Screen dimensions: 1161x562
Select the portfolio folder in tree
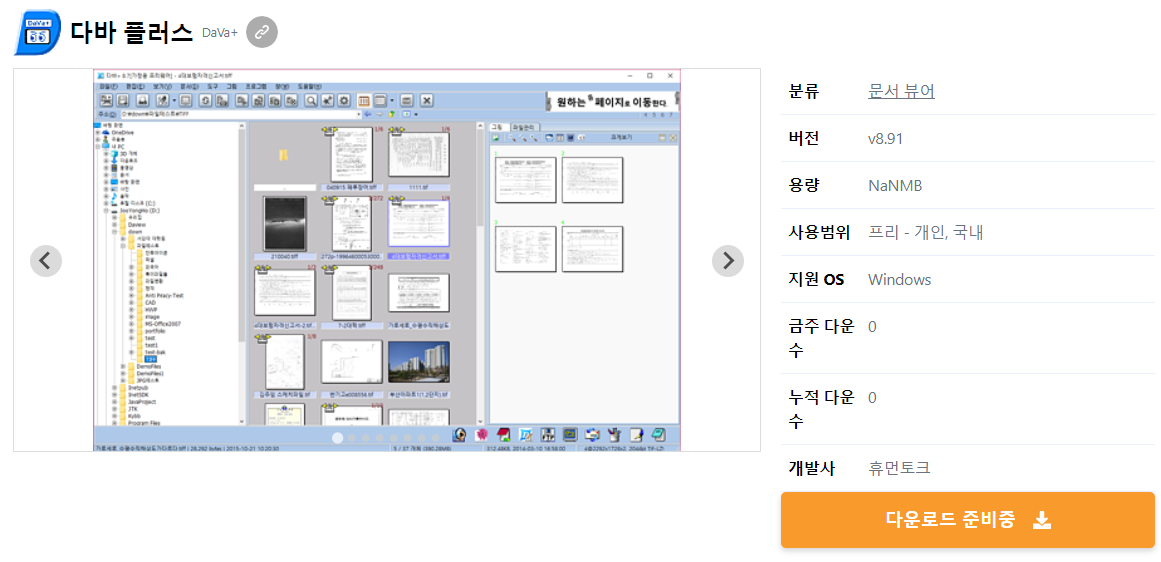pos(155,331)
